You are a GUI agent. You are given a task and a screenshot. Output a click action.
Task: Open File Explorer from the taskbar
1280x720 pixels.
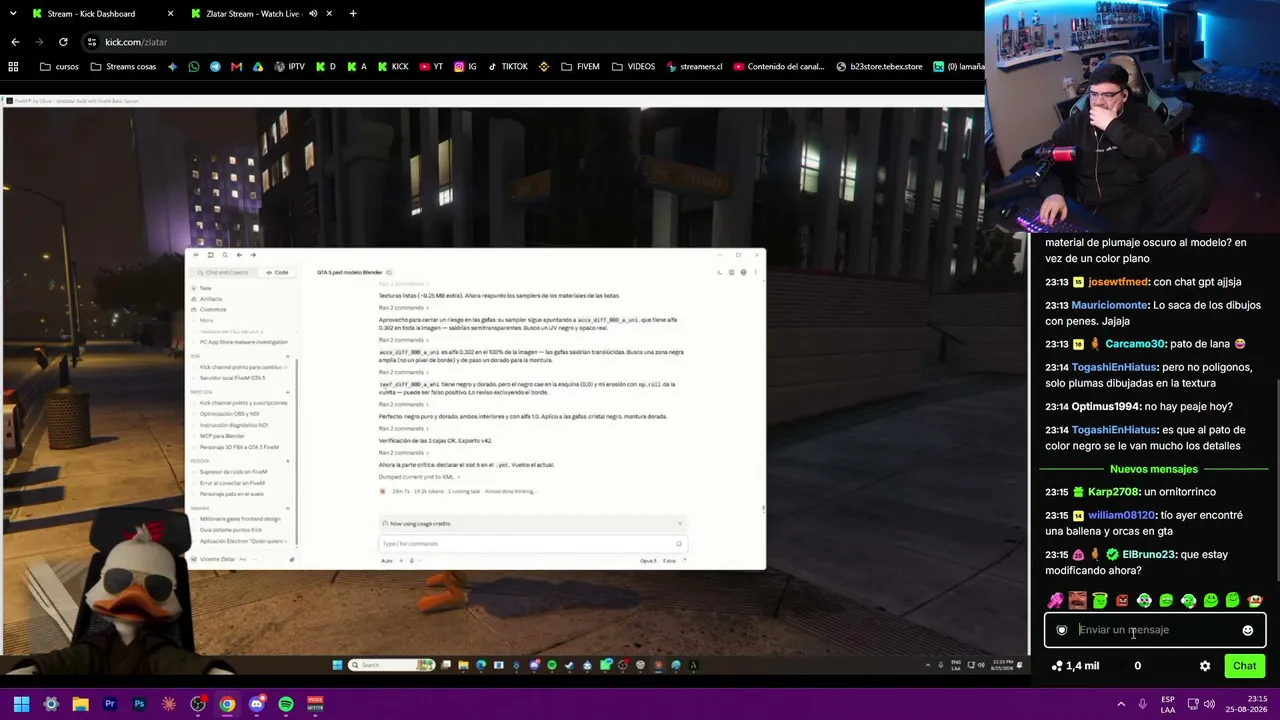[x=80, y=704]
